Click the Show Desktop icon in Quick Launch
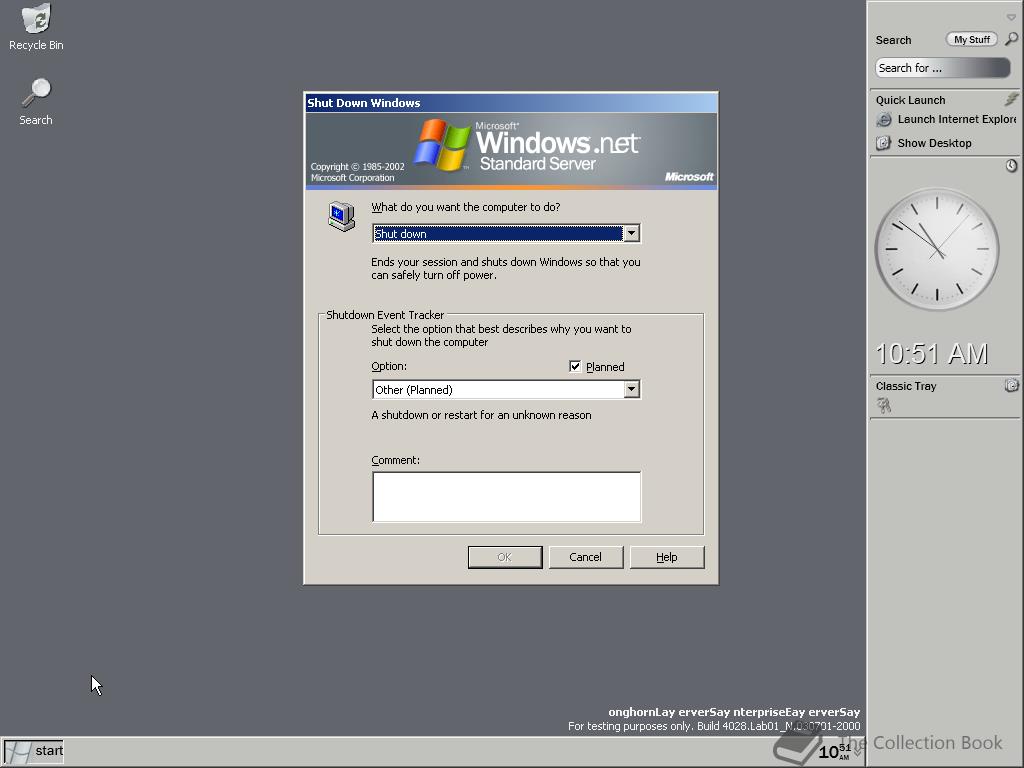 tap(884, 143)
